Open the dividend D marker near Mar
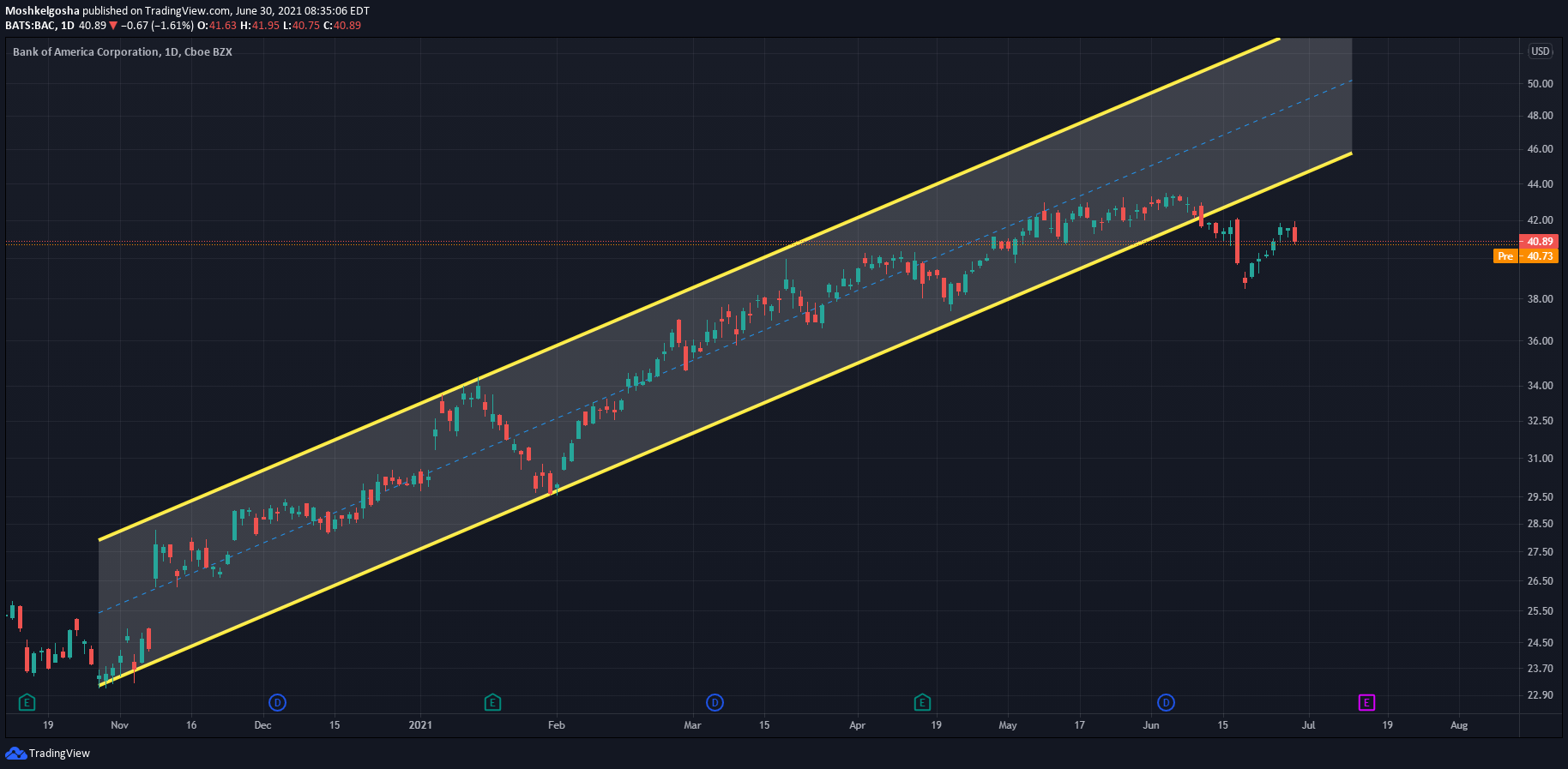The height and width of the screenshot is (769, 1568). pyautogui.click(x=715, y=703)
